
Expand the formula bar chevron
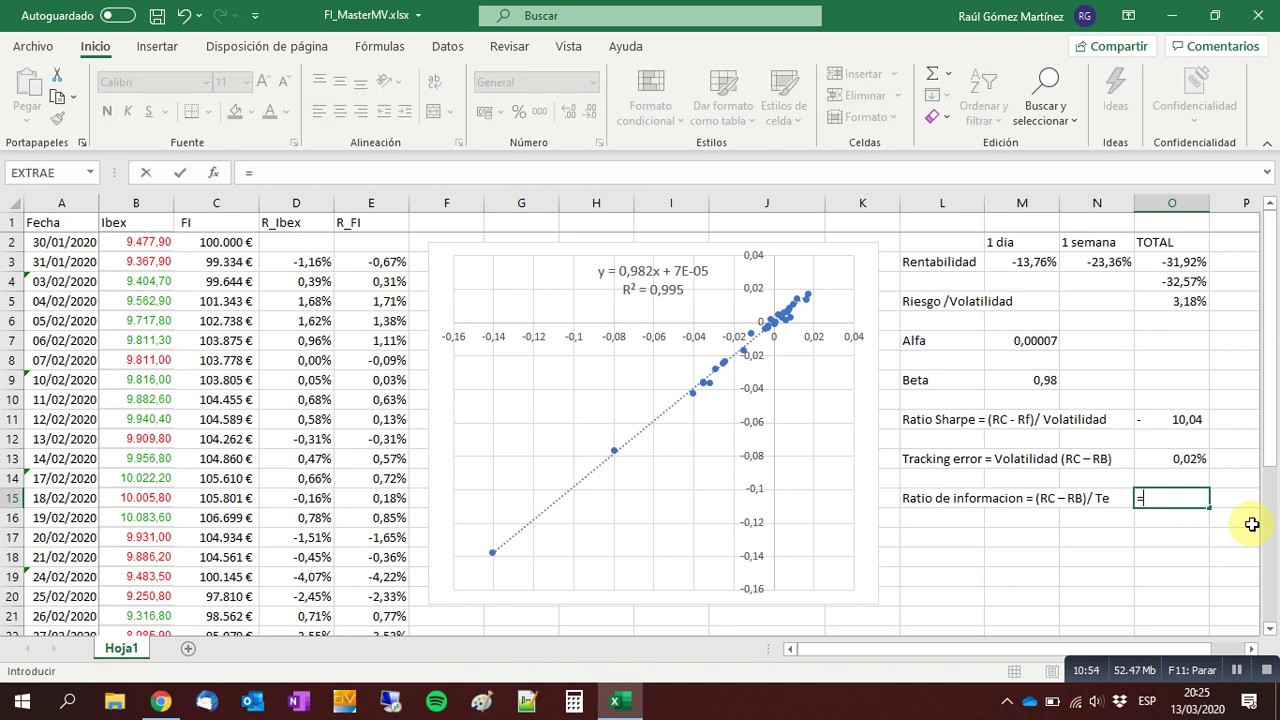pos(1268,172)
